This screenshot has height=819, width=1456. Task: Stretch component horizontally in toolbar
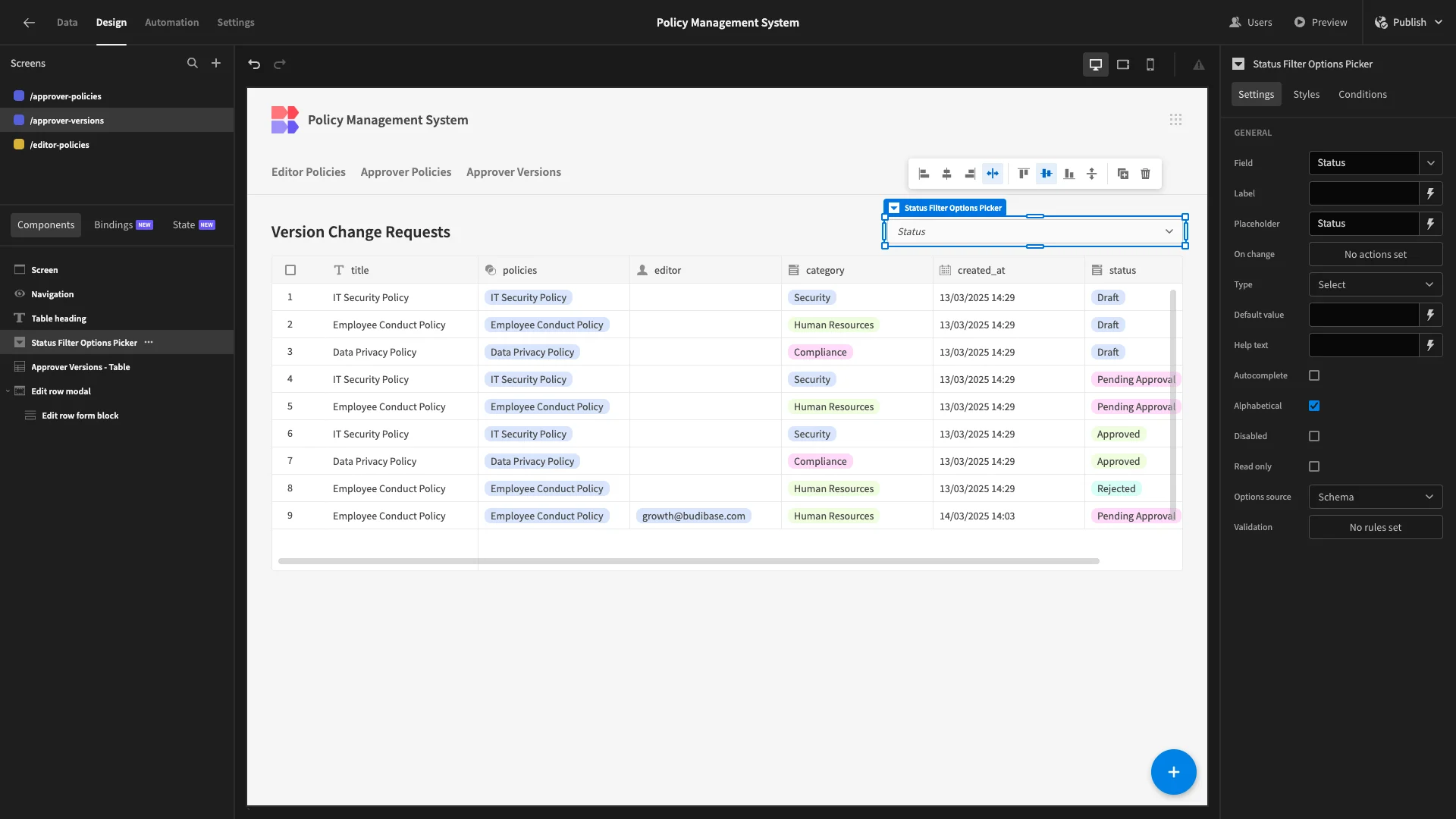pyautogui.click(x=993, y=174)
